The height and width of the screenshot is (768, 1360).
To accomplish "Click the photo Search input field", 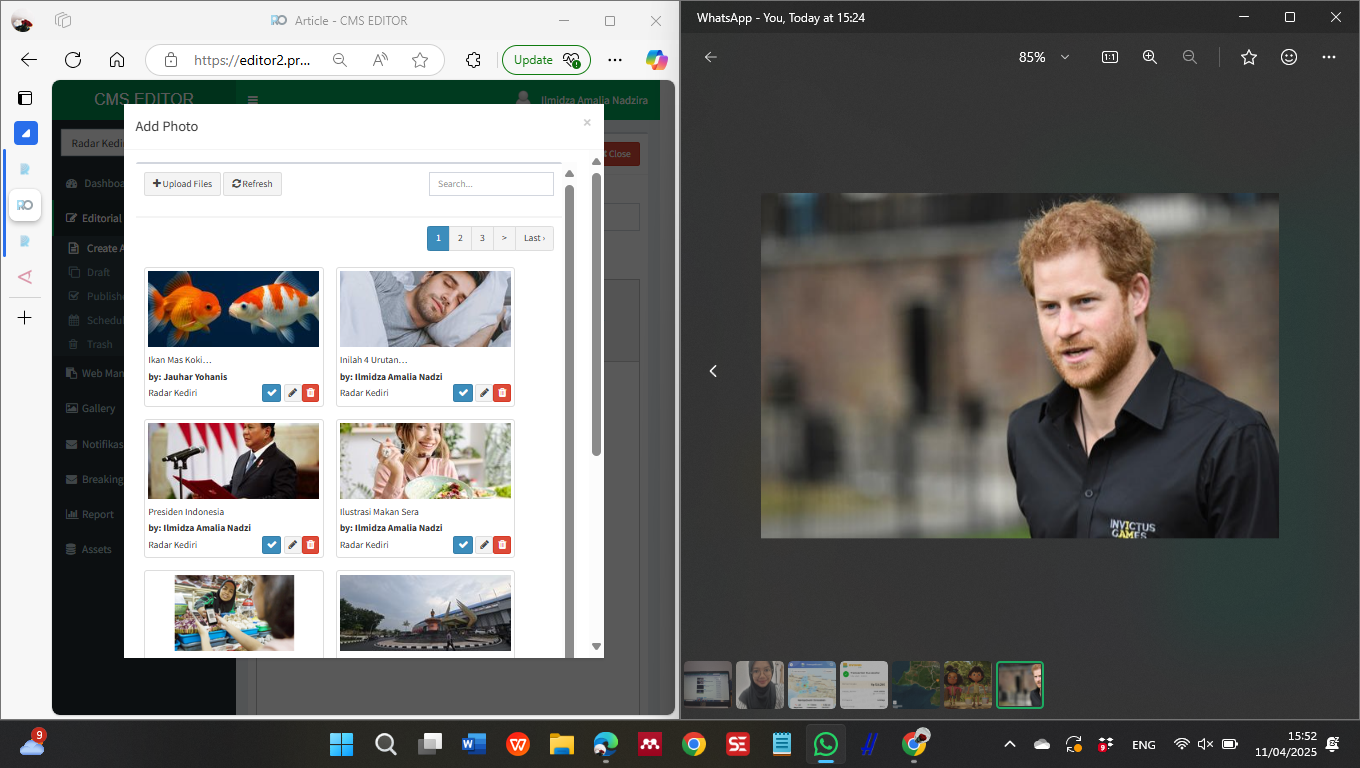I will (491, 184).
